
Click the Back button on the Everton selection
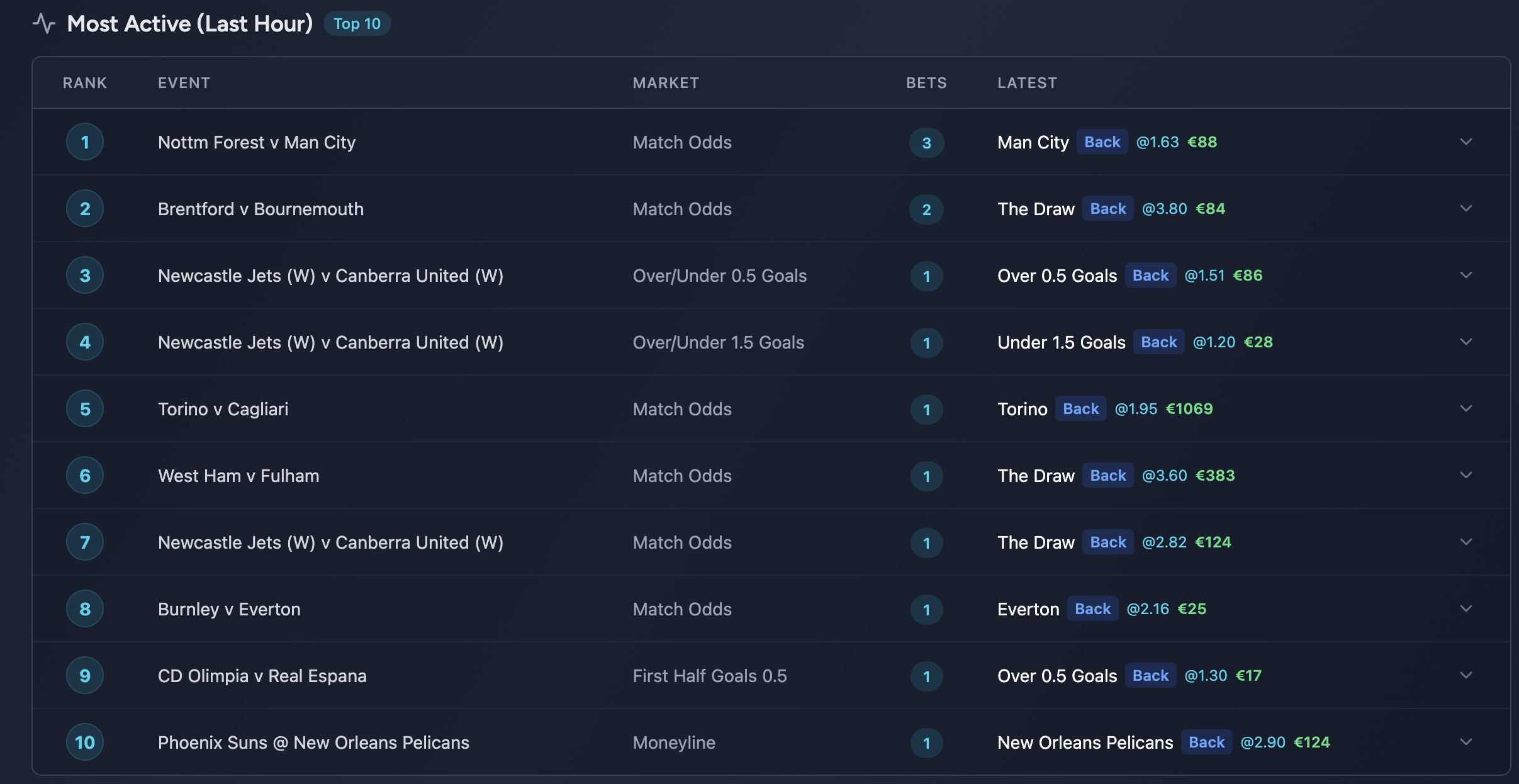(1092, 608)
